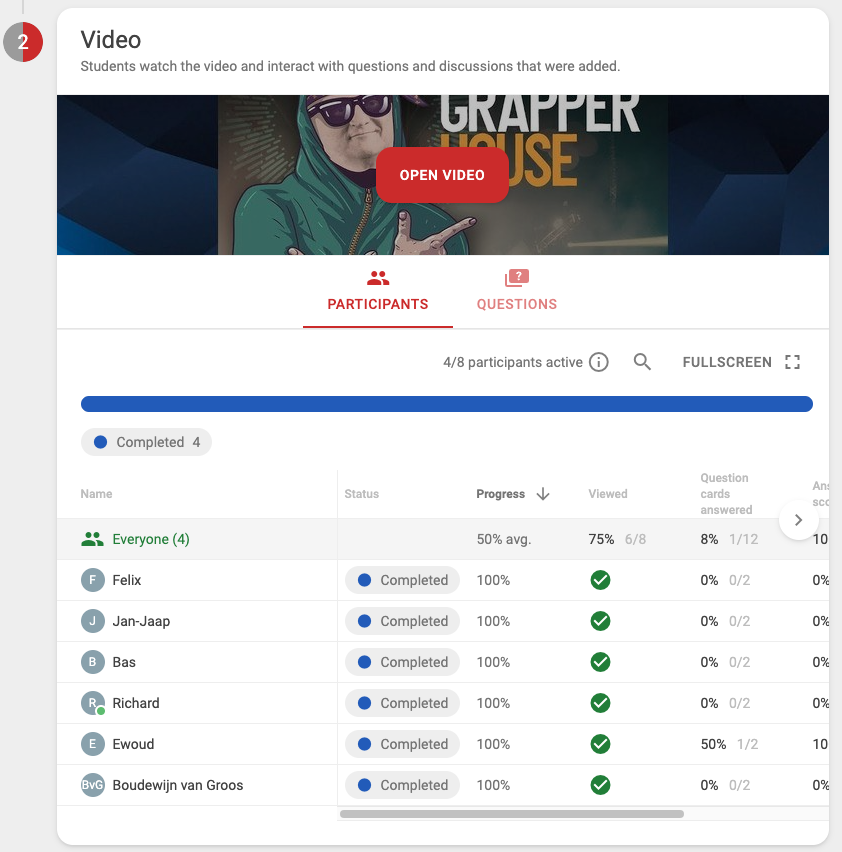Click the 4/8 participants active text
This screenshot has width=842, height=852.
(x=513, y=362)
